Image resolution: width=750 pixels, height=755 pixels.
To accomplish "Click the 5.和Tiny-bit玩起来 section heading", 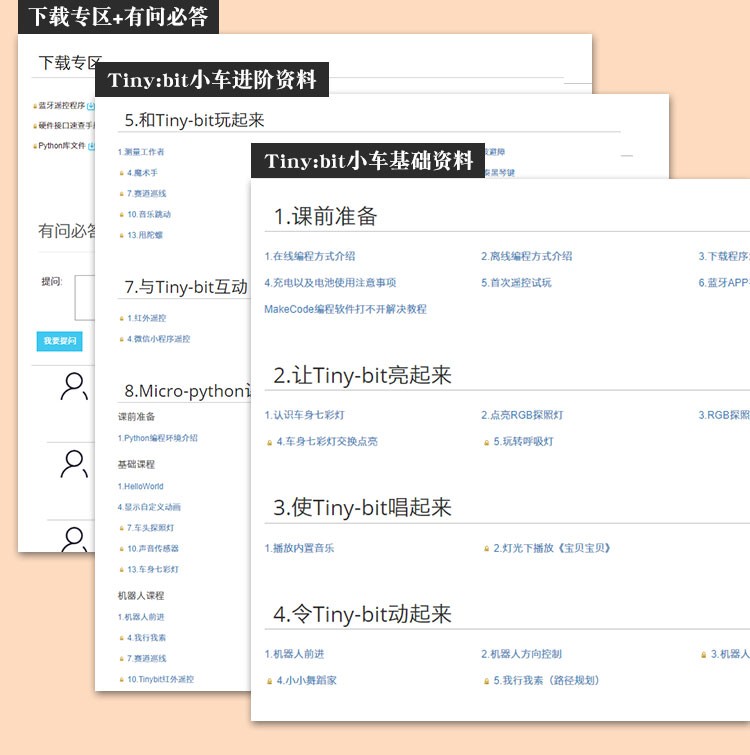I will tap(194, 120).
